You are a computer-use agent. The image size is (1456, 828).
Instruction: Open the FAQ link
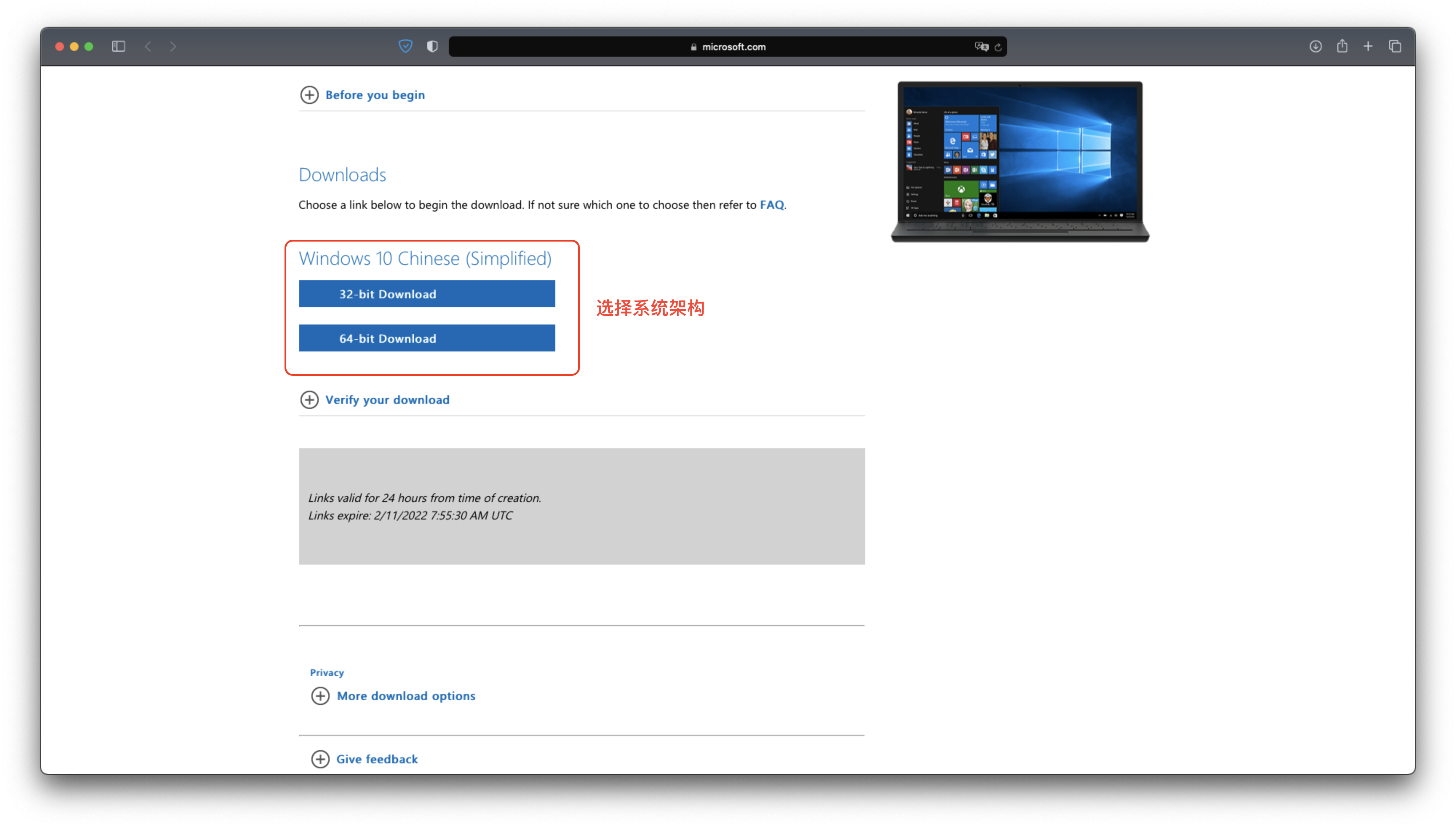pyautogui.click(x=772, y=205)
